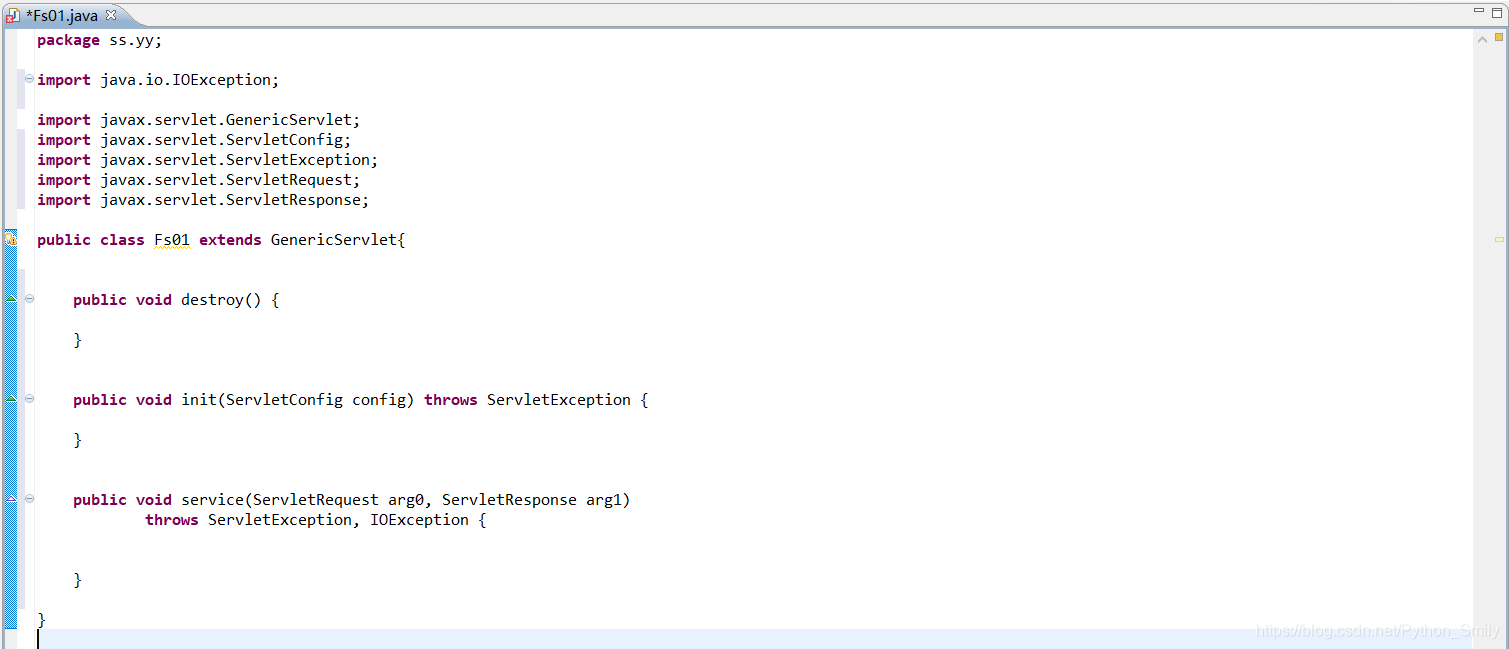Jump to warning annotation in overview ruler

coord(1499,240)
